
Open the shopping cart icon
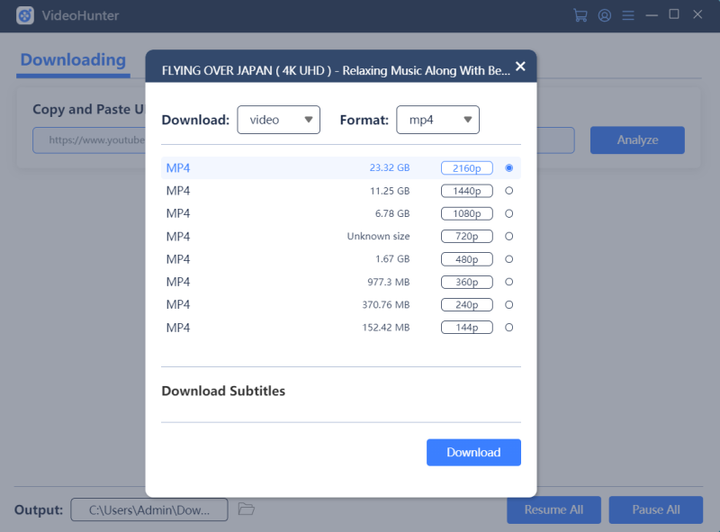pyautogui.click(x=580, y=15)
